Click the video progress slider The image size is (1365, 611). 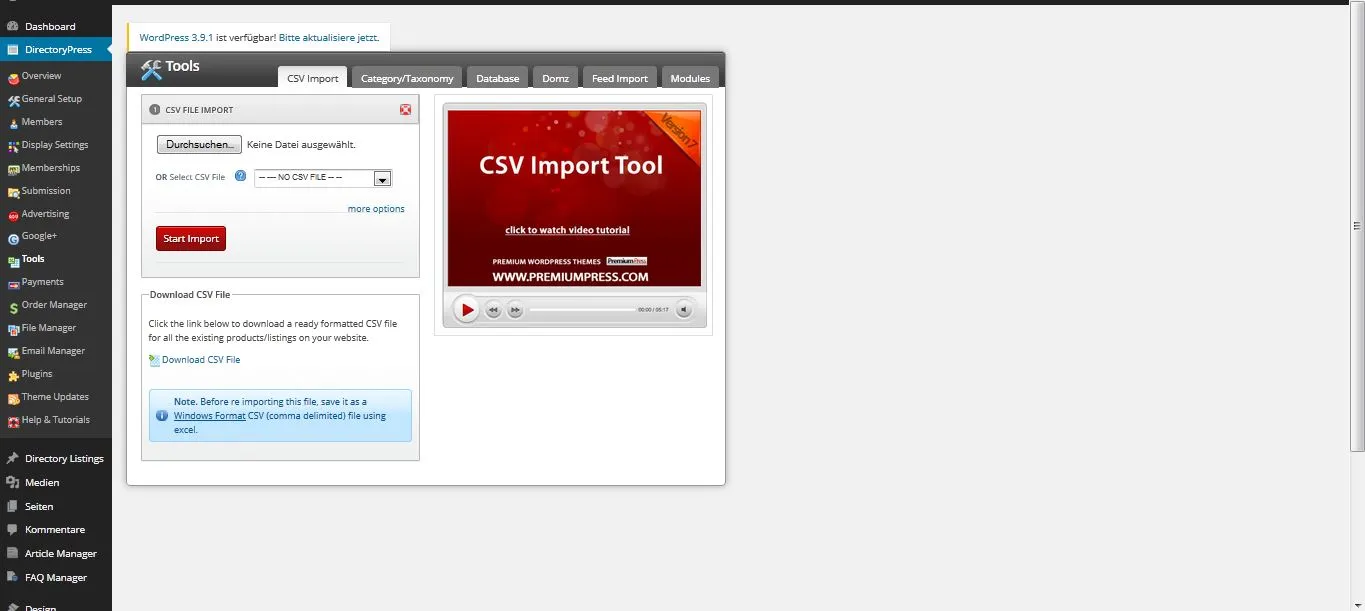click(582, 310)
